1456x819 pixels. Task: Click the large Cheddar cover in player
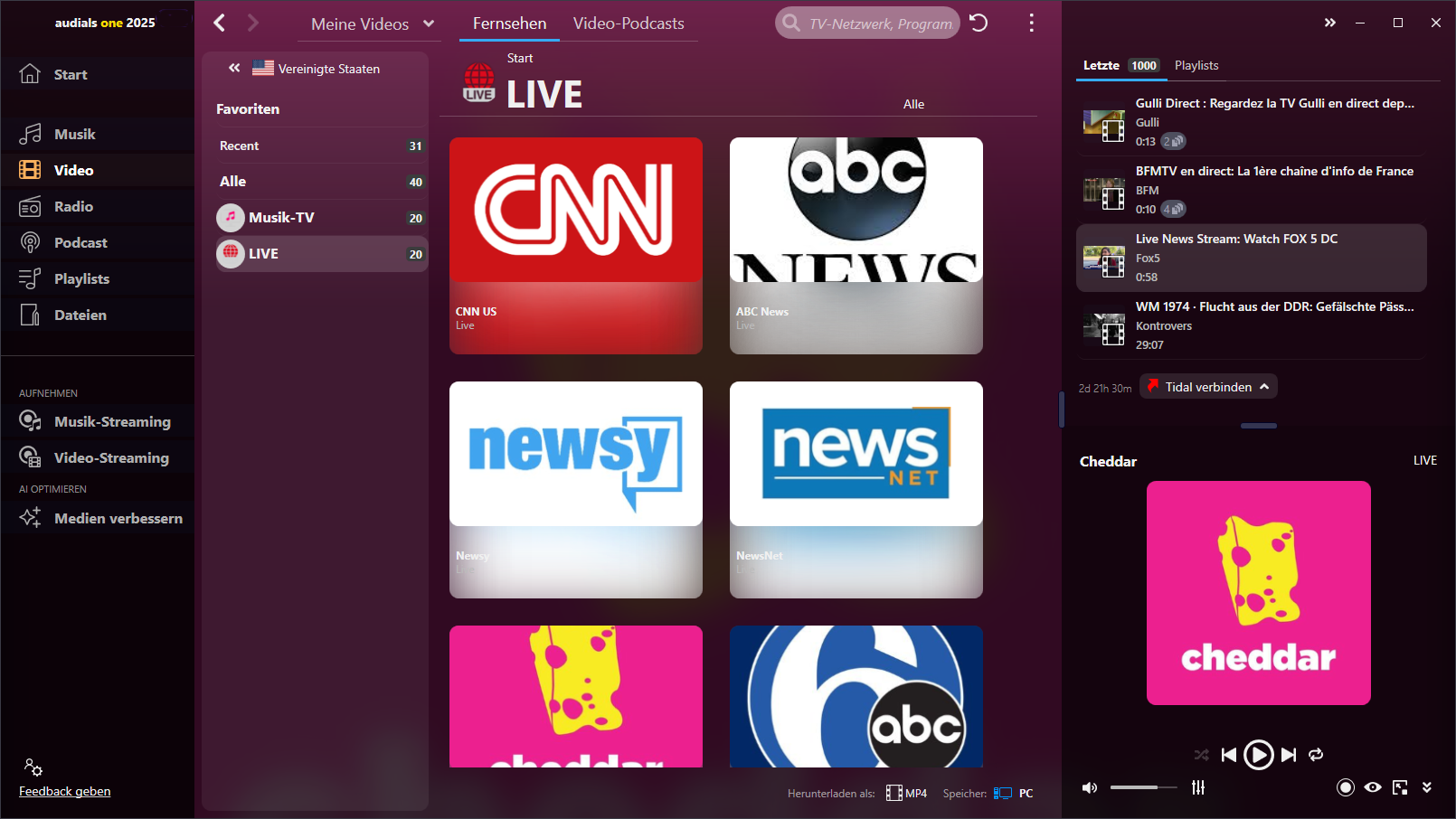point(1259,593)
